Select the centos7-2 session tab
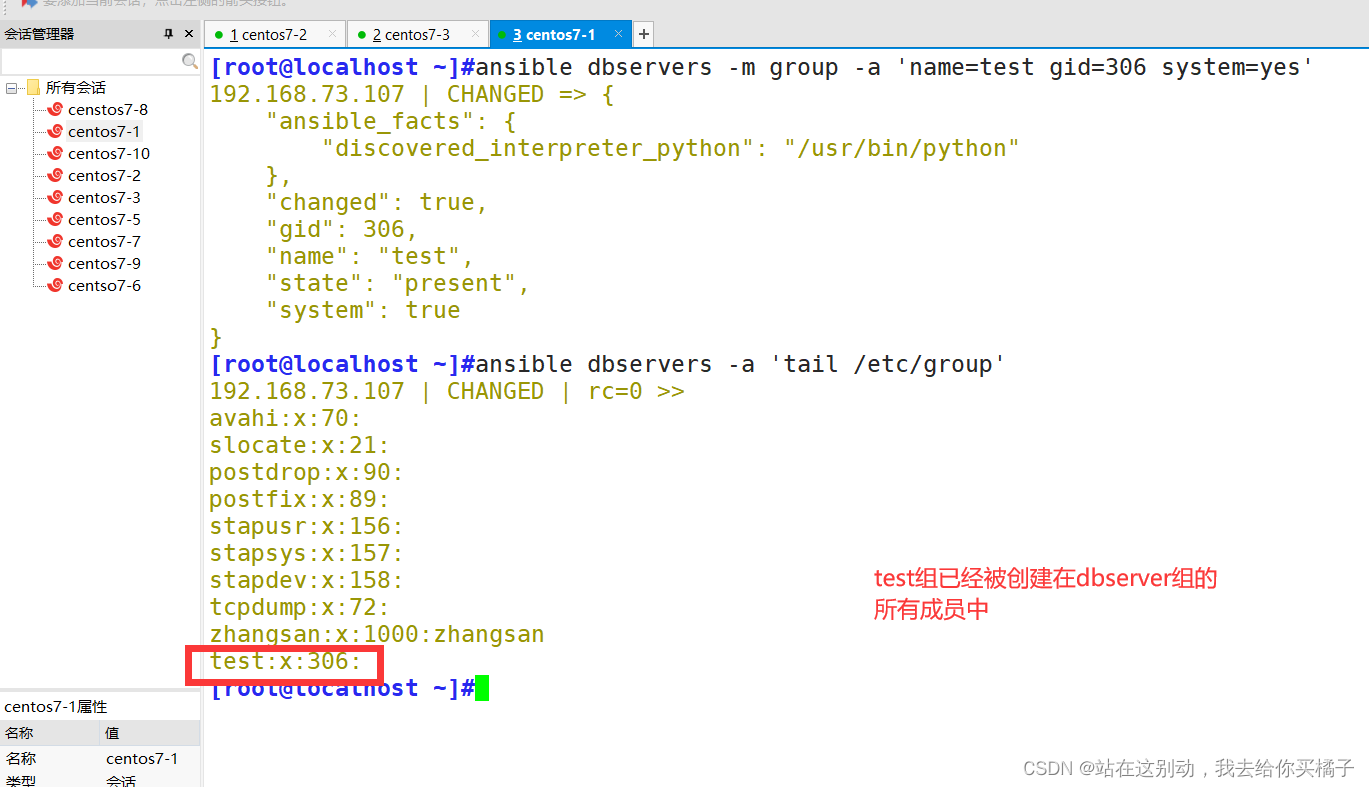 click(x=275, y=34)
